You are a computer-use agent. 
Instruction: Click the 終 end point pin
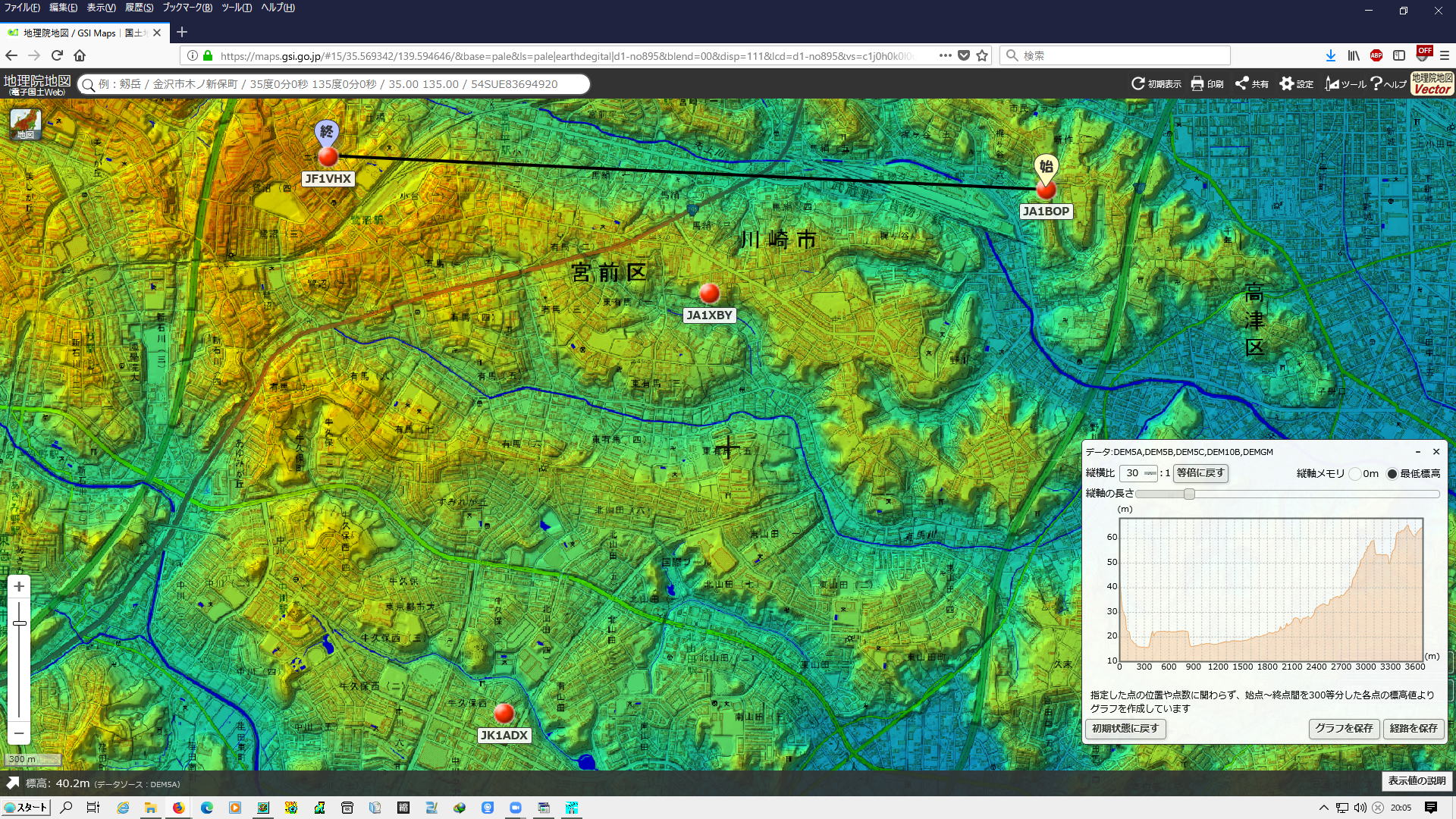(x=326, y=133)
